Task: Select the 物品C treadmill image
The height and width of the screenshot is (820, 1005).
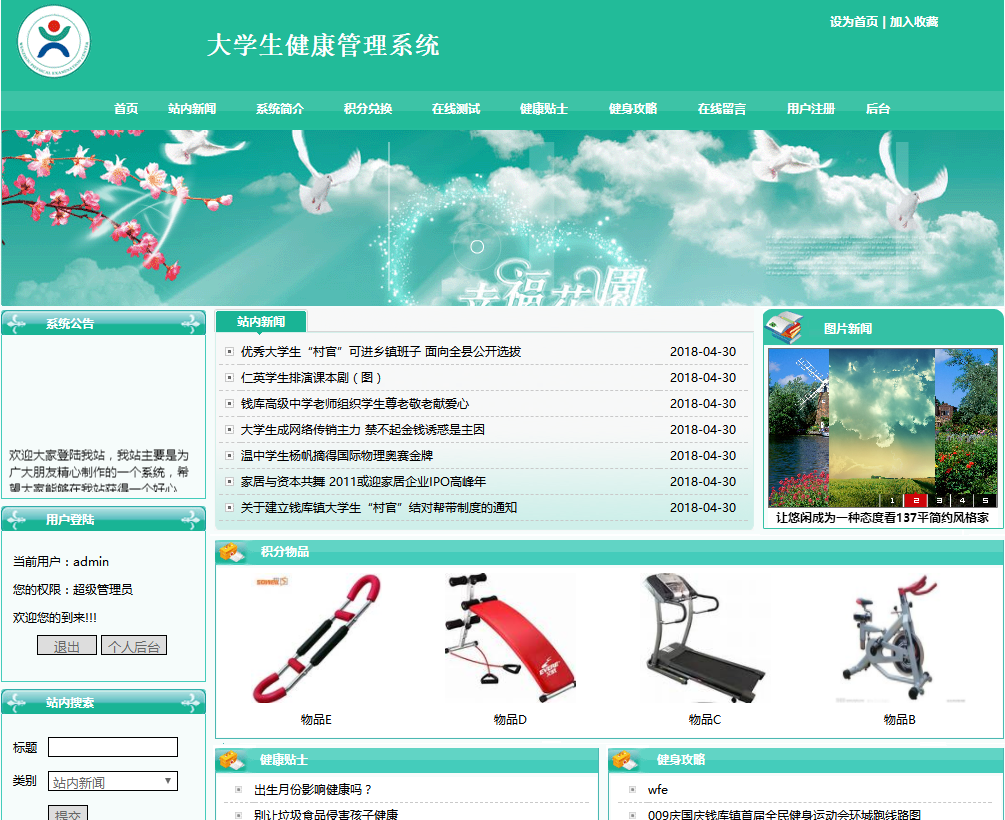Action: click(x=704, y=640)
